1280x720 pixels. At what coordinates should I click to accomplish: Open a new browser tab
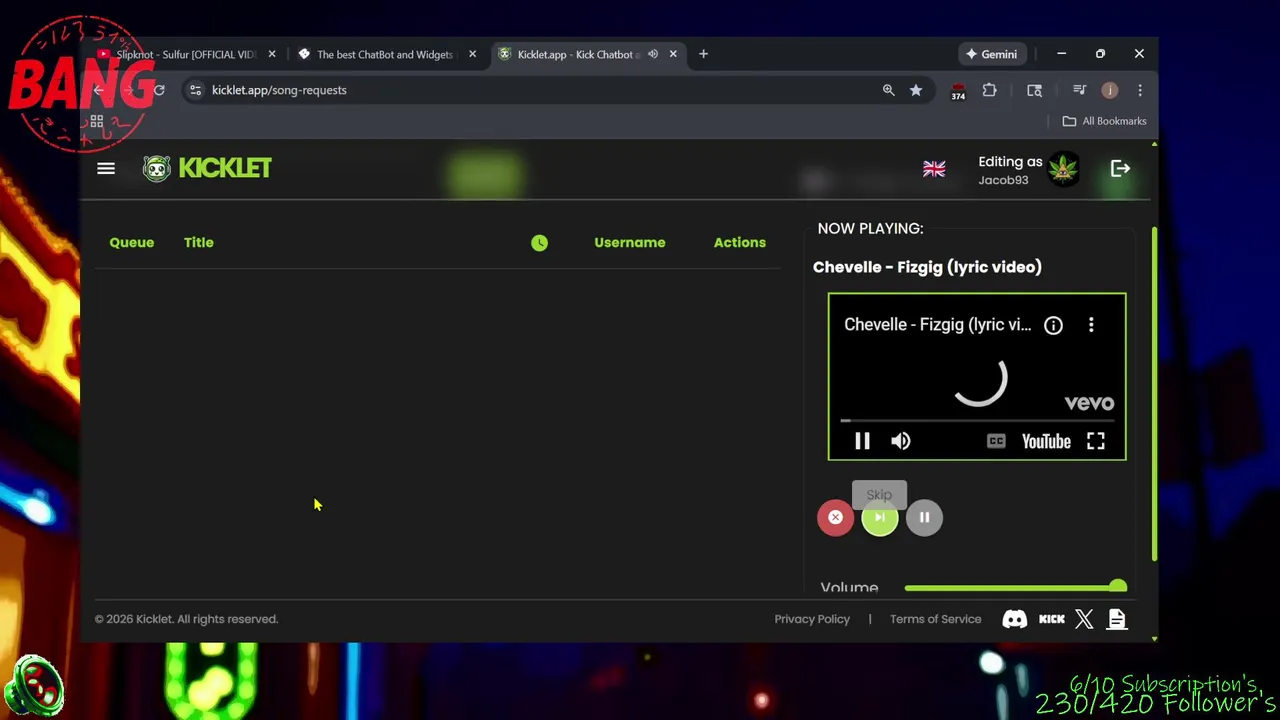tap(703, 54)
